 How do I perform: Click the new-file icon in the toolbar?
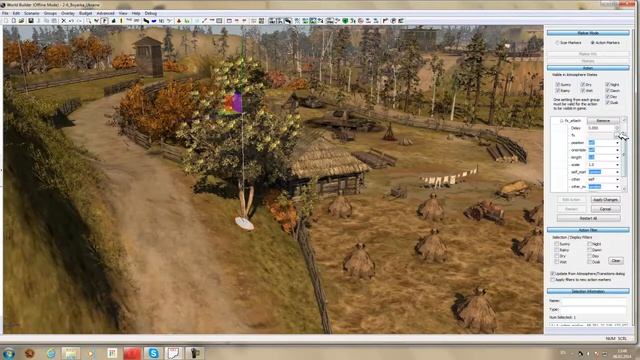[14, 21]
